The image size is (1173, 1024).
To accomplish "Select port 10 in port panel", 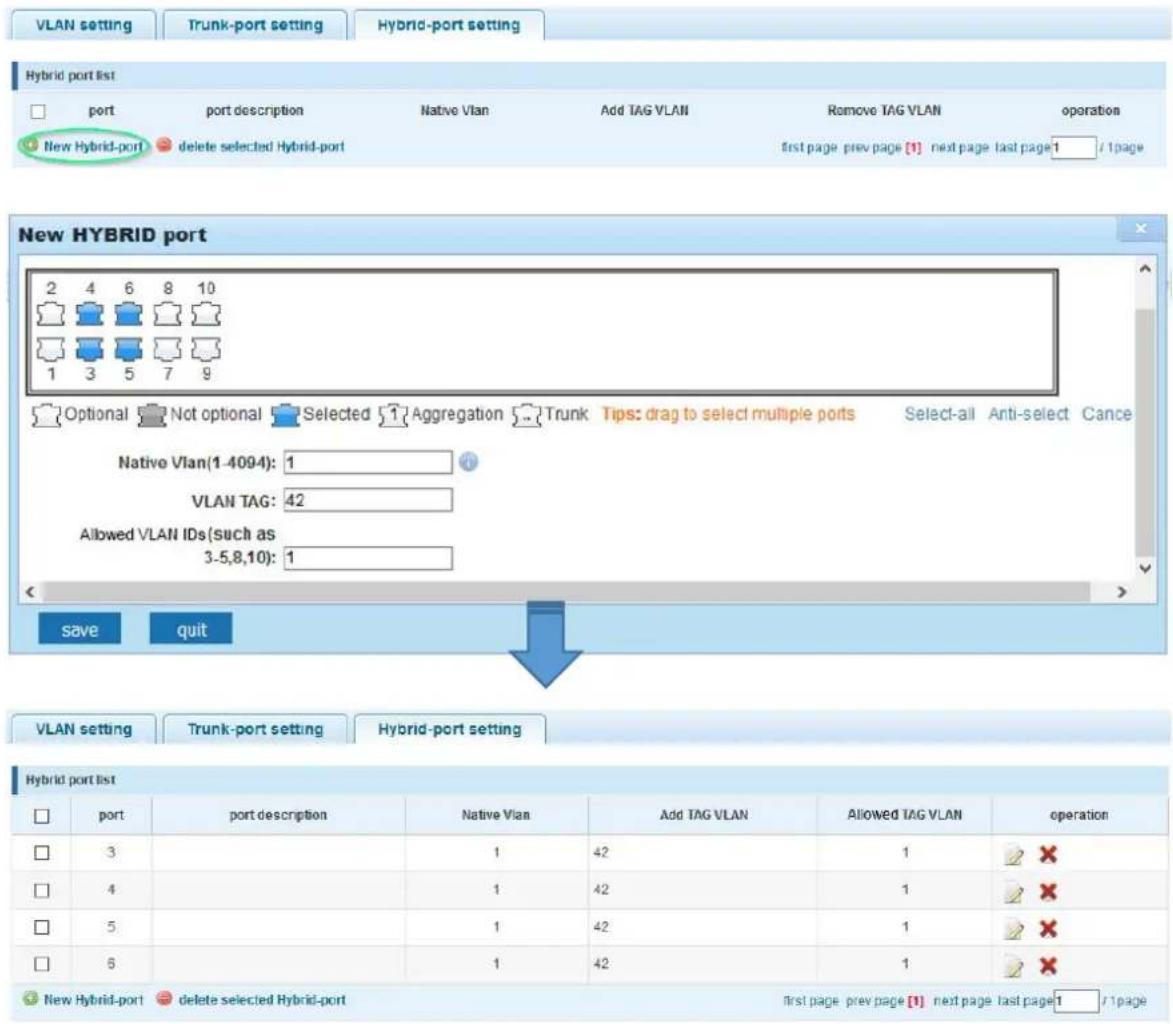I will pyautogui.click(x=206, y=314).
